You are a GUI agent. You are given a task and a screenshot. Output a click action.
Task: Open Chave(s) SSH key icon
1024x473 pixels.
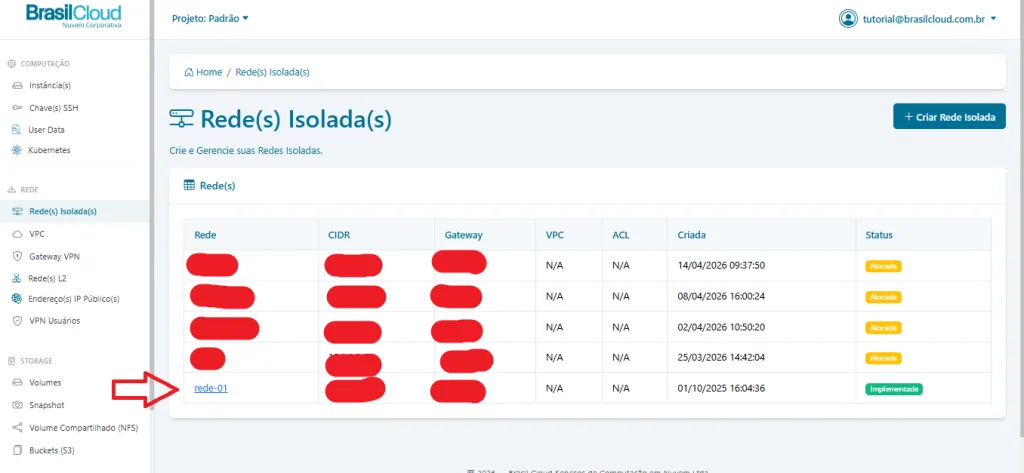coord(17,108)
